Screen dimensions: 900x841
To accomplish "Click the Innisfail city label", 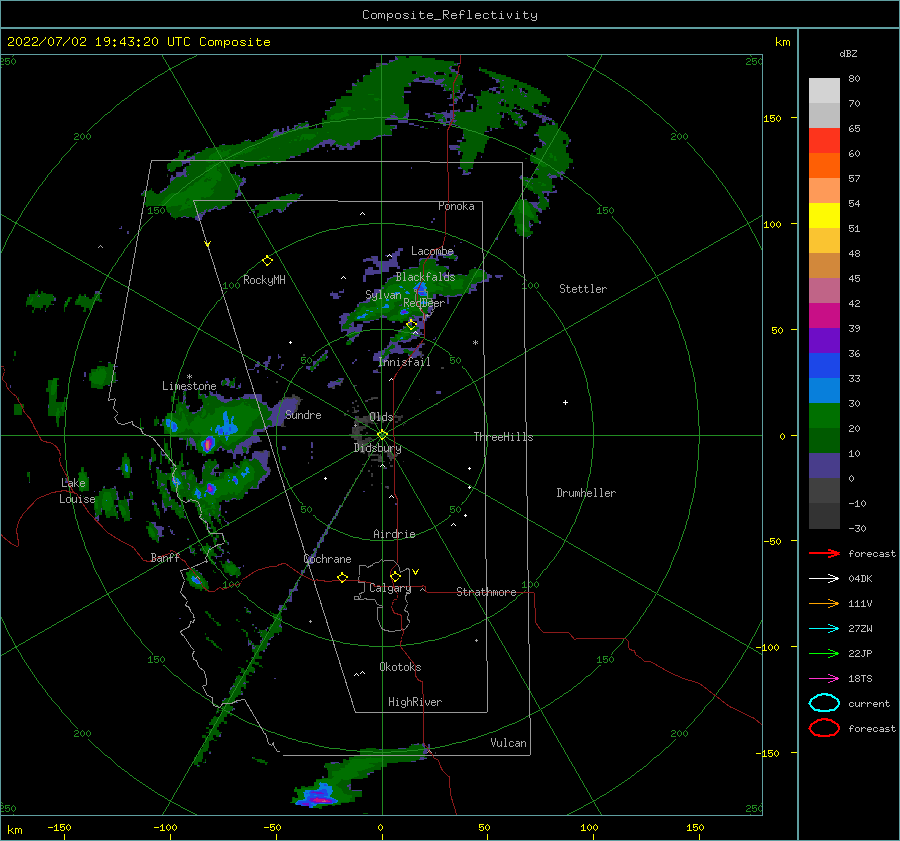I will [404, 362].
